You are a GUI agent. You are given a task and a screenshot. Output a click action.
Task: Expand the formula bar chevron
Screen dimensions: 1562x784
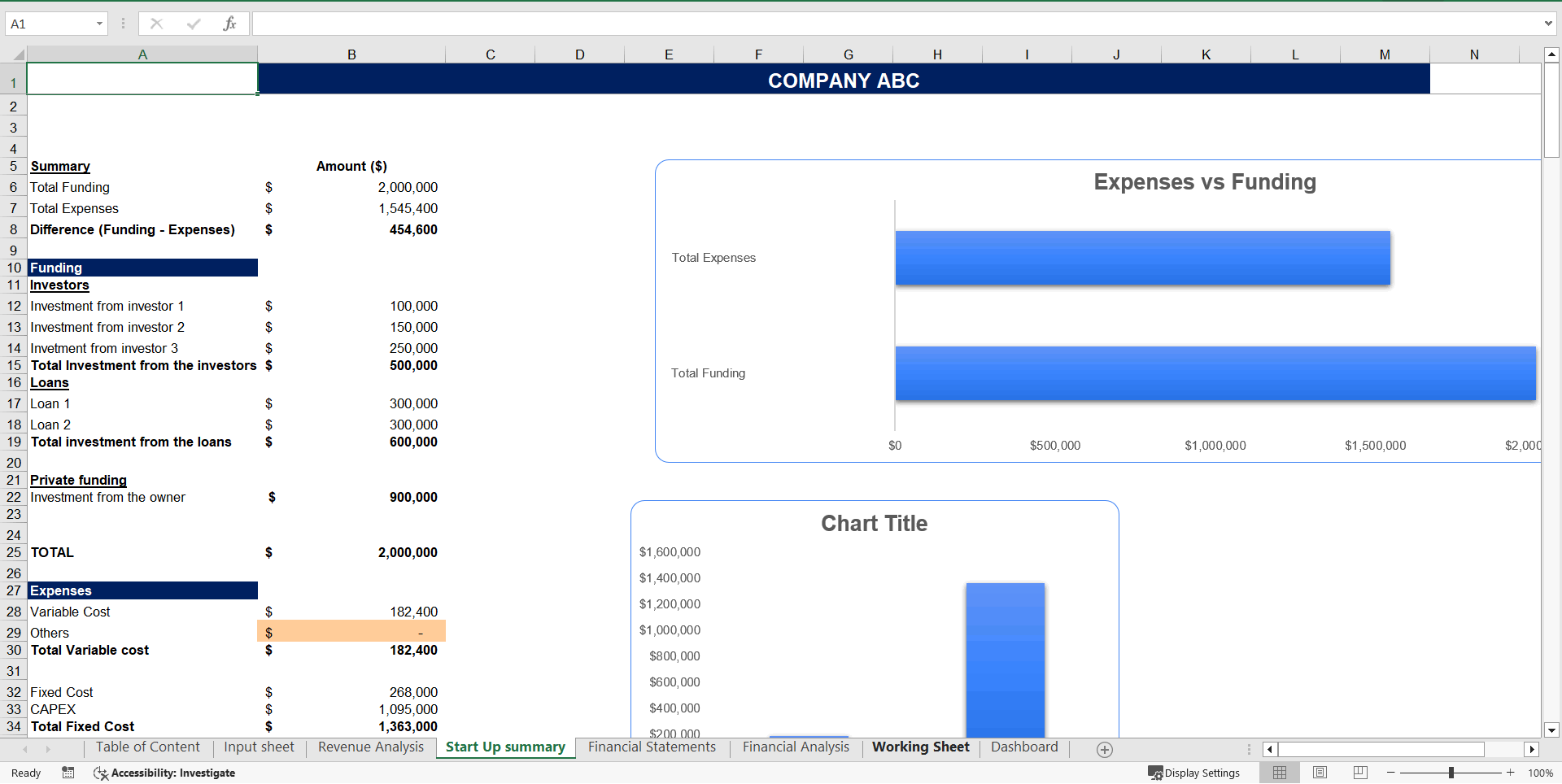[x=1548, y=24]
